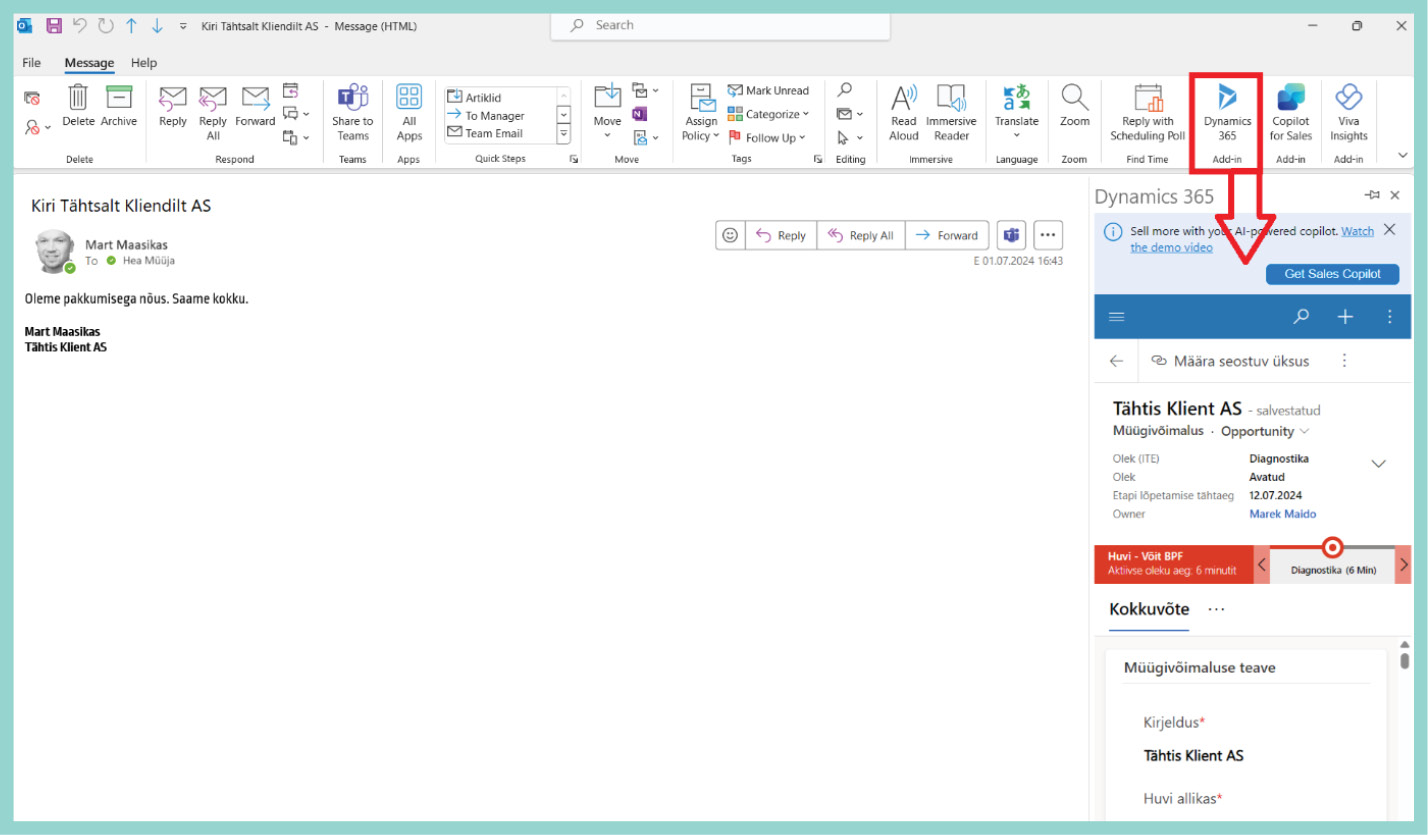Screen dimensions: 1428x835
Task: Expand the record header details chevron
Action: pyautogui.click(x=1378, y=463)
